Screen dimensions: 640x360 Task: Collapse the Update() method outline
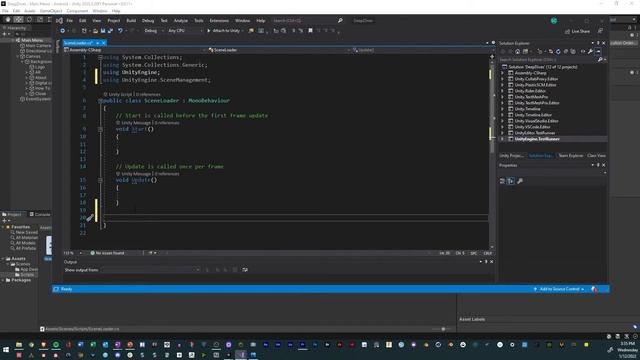click(100, 180)
